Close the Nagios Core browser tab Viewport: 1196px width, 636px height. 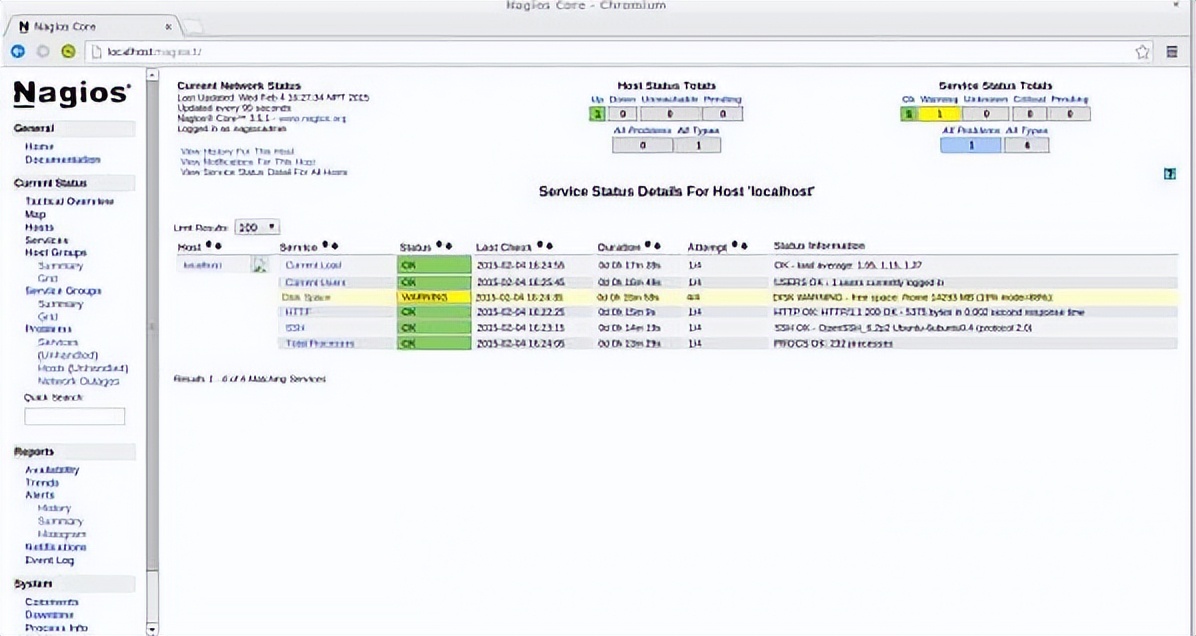168,26
